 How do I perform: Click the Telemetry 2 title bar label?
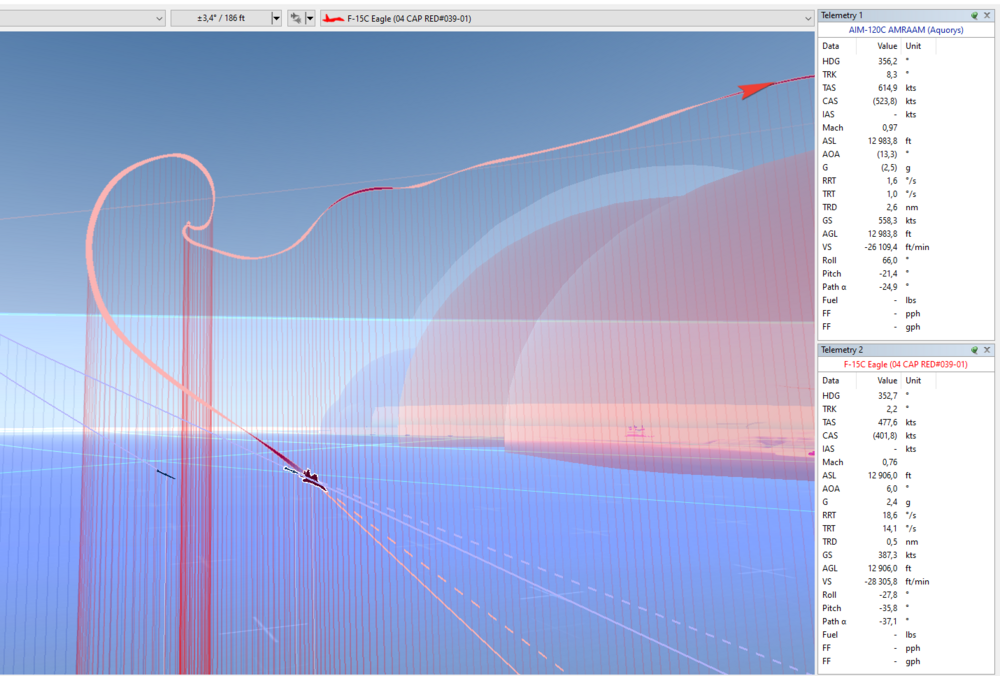point(842,350)
